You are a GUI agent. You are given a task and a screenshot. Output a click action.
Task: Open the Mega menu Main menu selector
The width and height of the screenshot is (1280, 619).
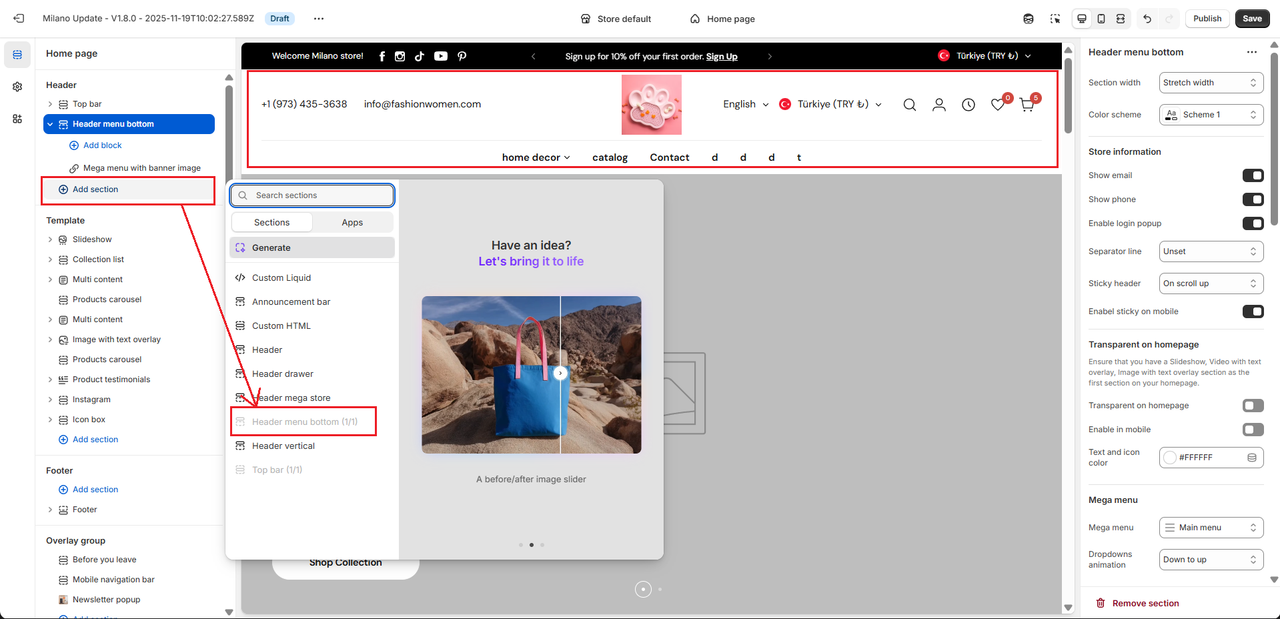click(1211, 527)
